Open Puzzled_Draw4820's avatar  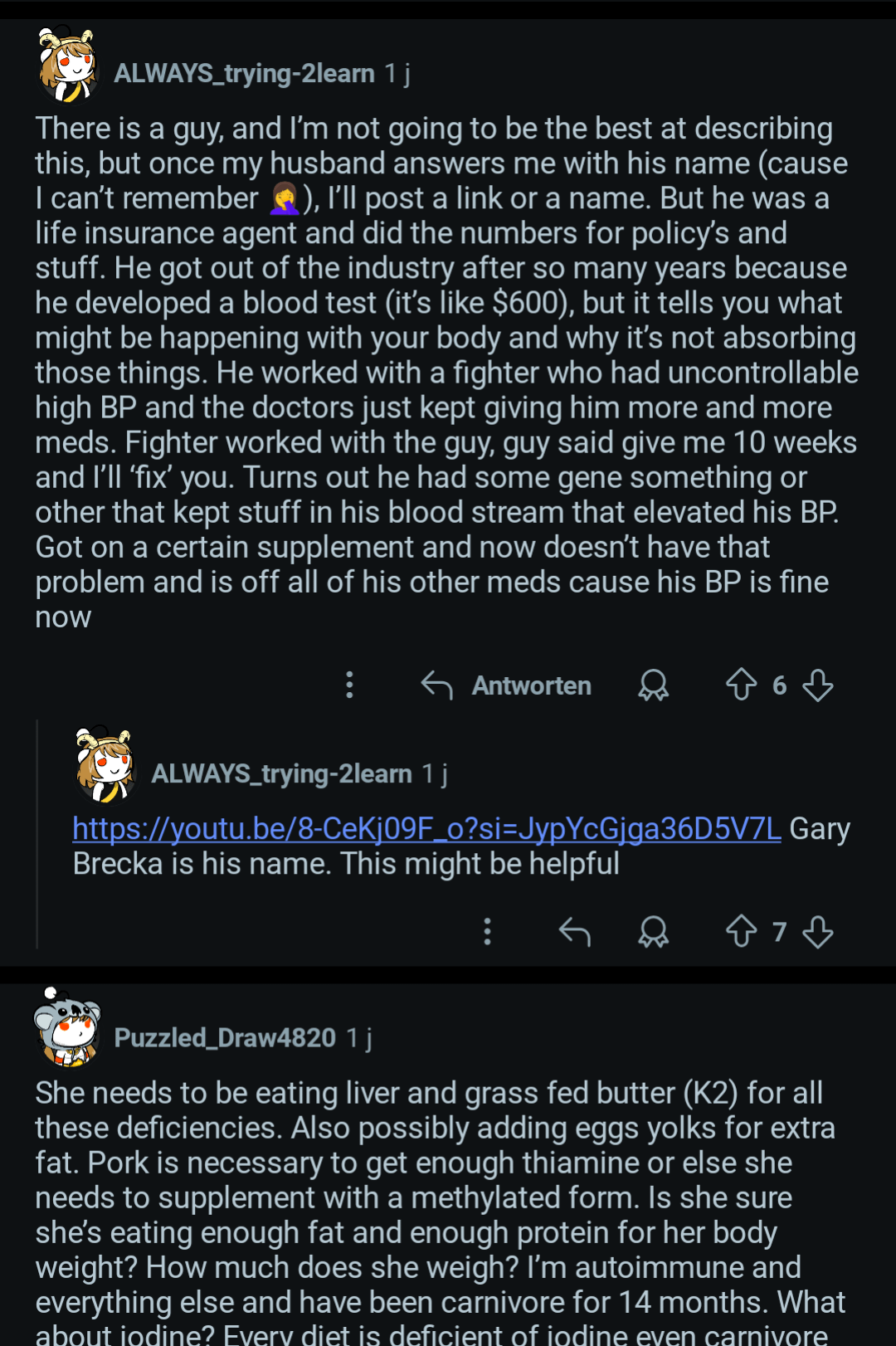pos(68,1029)
